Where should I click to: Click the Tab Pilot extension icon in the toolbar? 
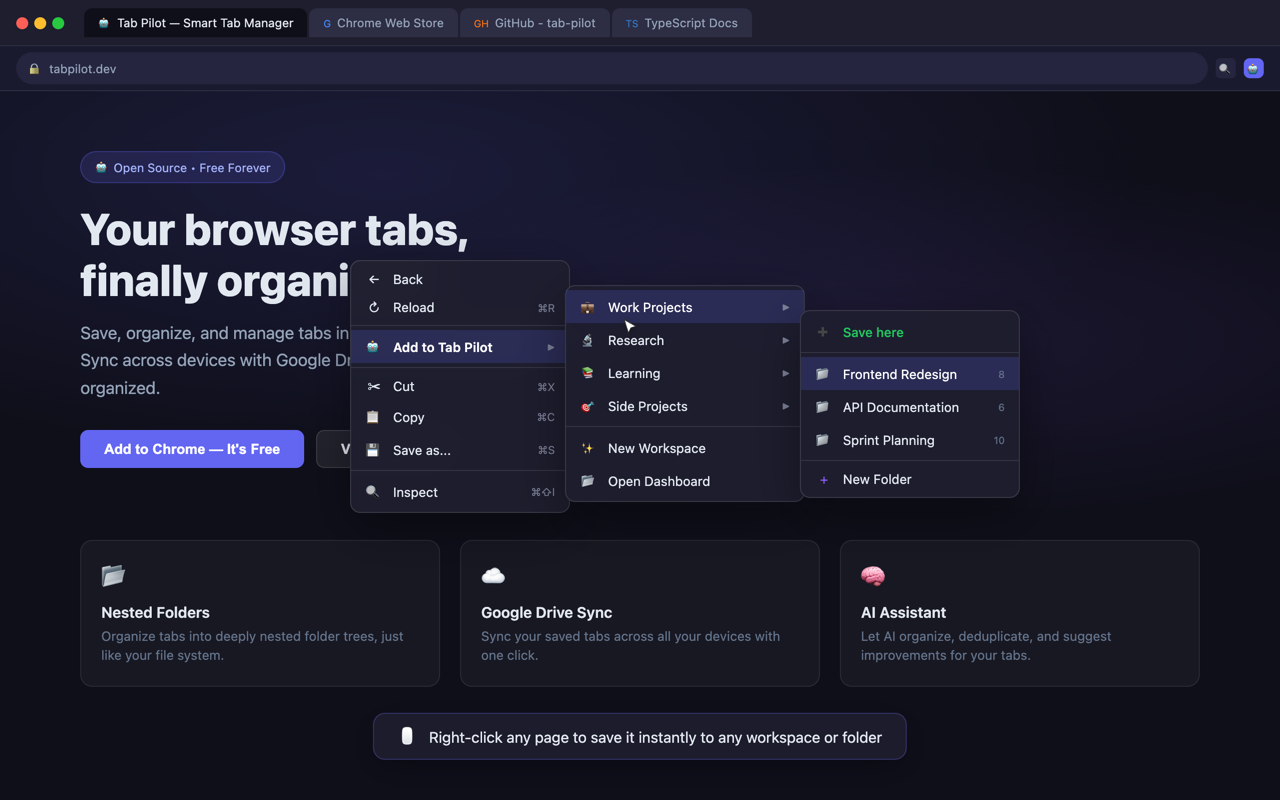(x=1253, y=68)
